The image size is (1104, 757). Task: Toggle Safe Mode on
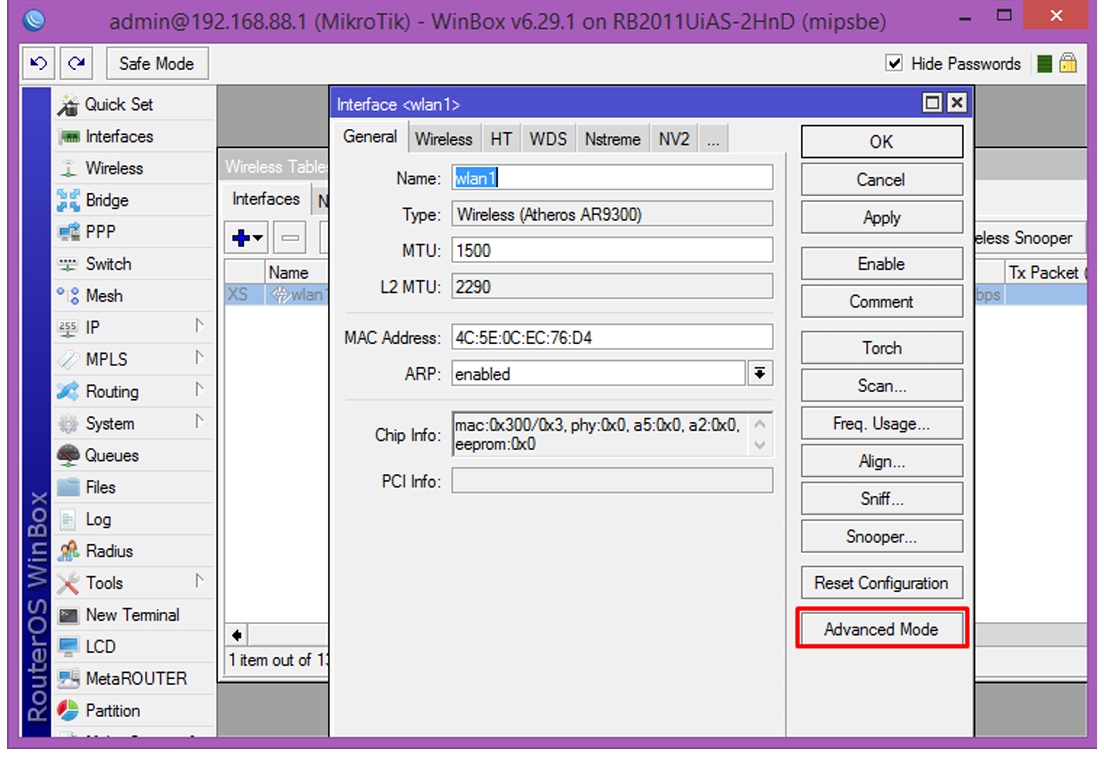pyautogui.click(x=156, y=63)
